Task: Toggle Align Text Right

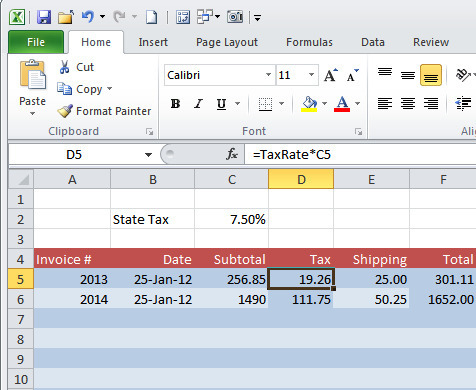Action: pos(431,104)
